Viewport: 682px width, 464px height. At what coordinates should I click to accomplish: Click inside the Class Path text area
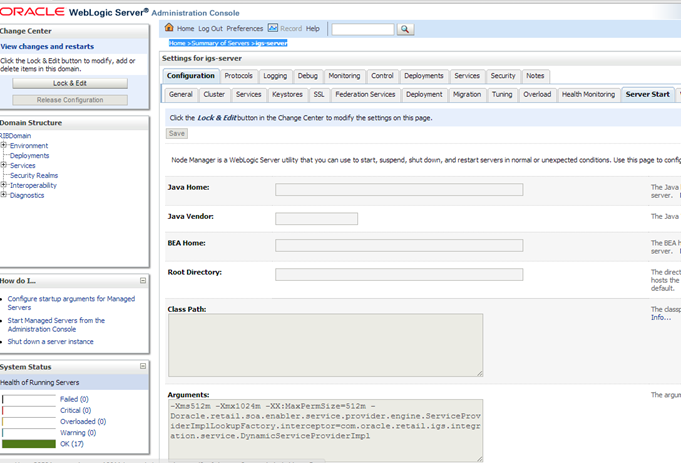325,345
